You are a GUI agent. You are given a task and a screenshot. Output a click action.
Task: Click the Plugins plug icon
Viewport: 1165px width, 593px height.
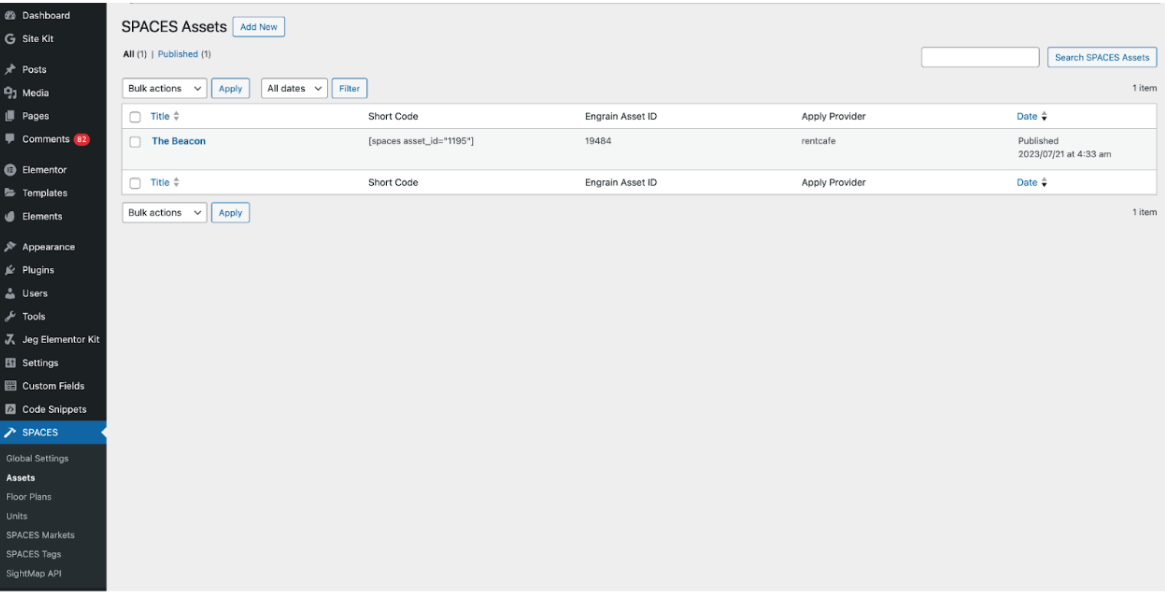[10, 270]
